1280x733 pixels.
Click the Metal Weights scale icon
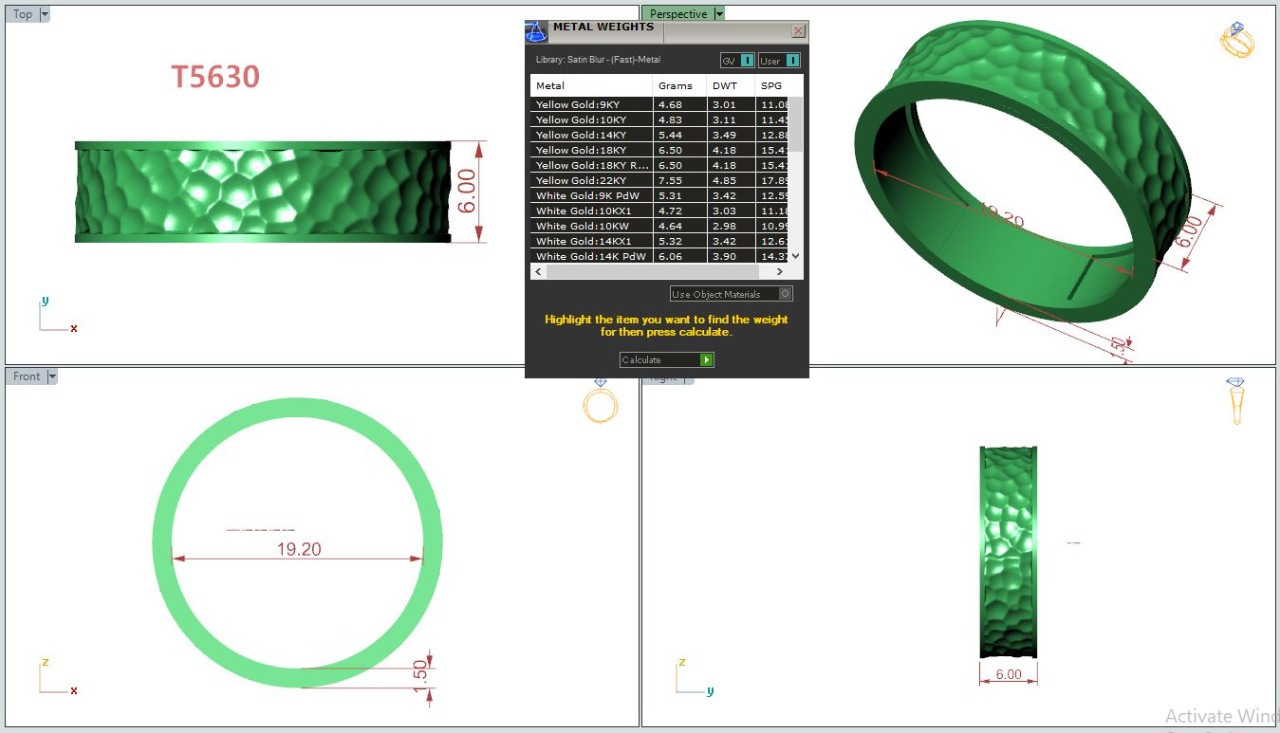(x=537, y=31)
